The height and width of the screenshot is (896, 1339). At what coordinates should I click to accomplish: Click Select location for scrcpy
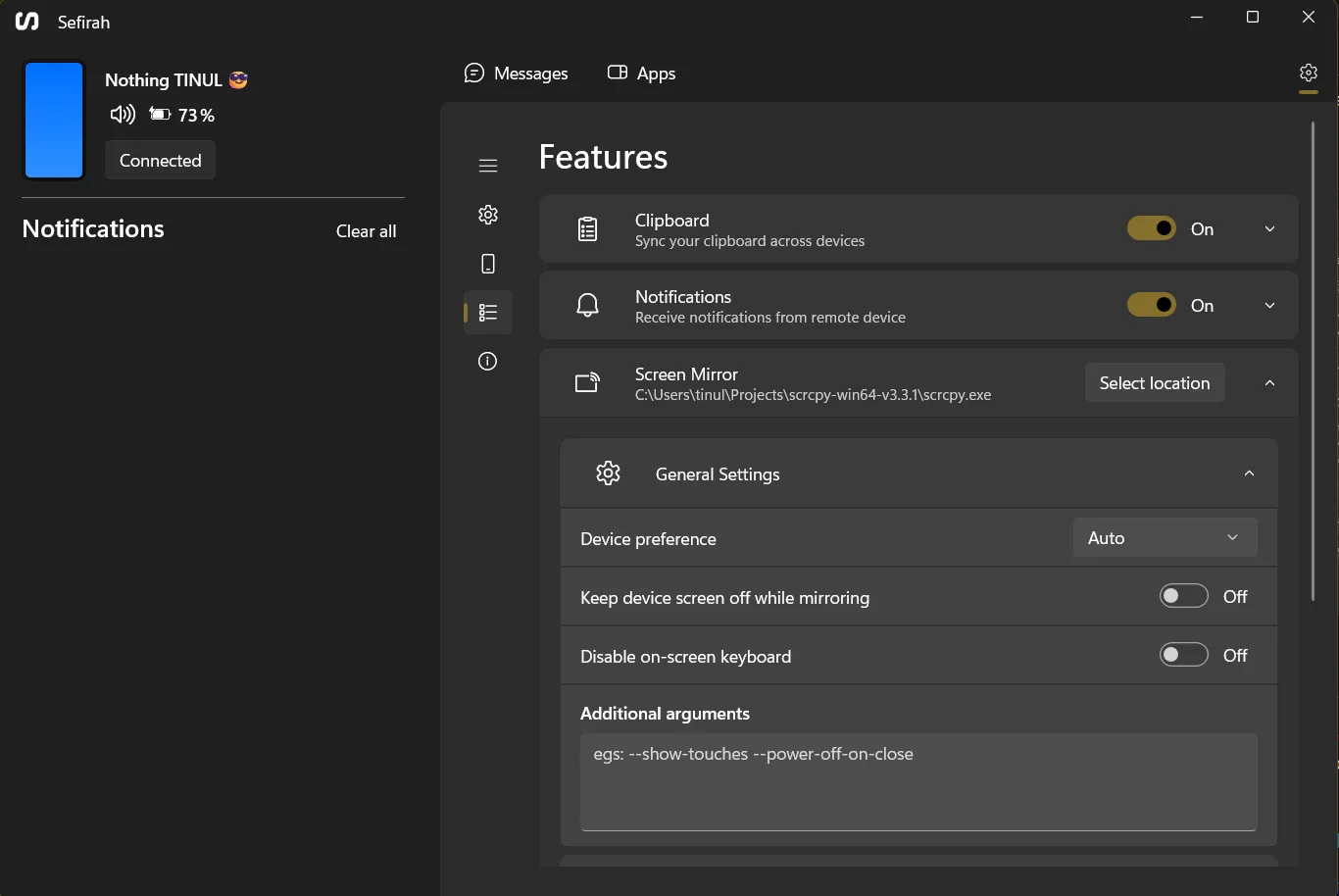point(1154,382)
